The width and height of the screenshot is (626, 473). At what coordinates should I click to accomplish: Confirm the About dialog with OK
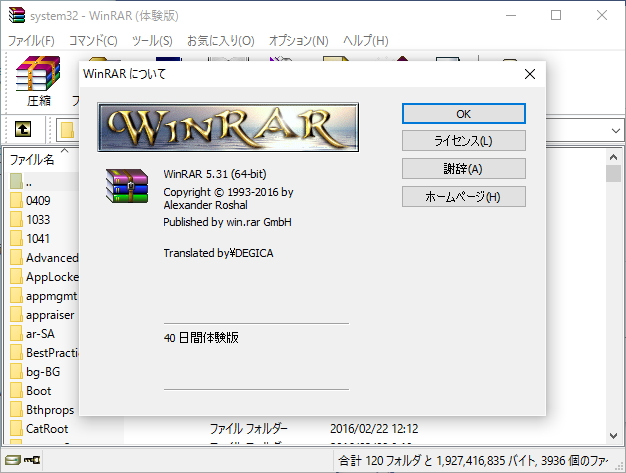464,114
